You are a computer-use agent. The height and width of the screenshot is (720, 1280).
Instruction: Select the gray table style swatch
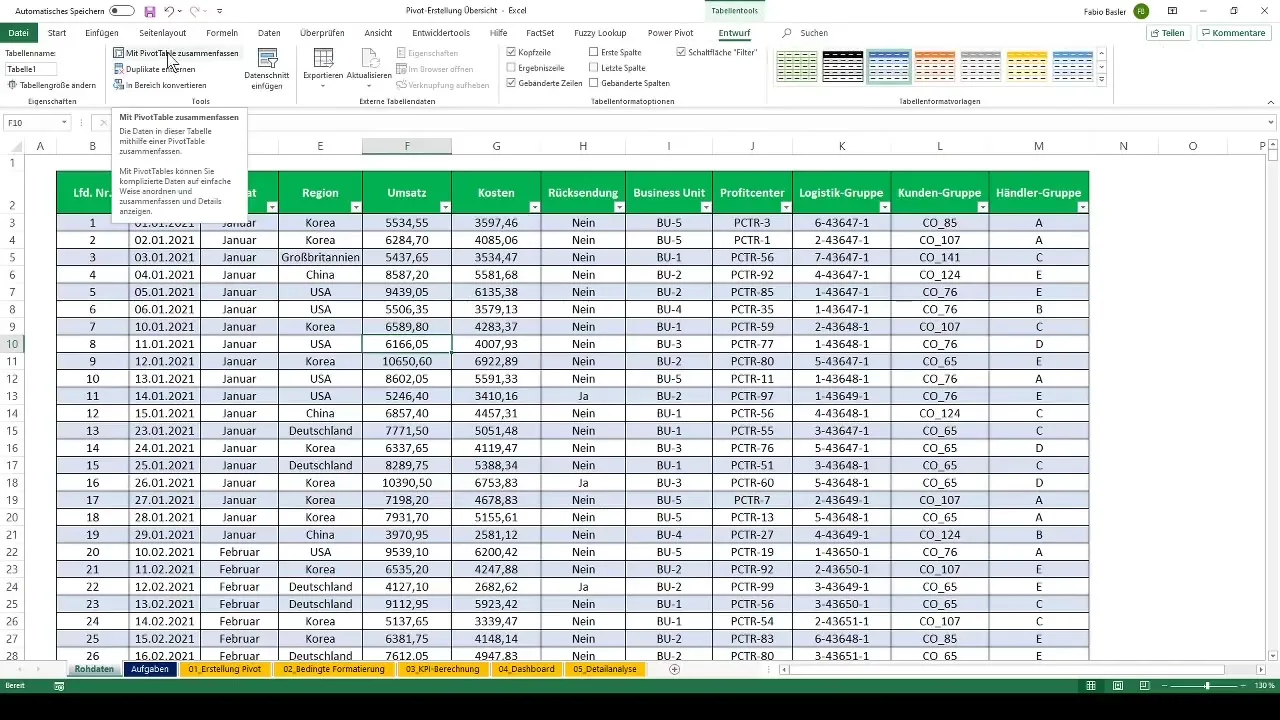[981, 67]
